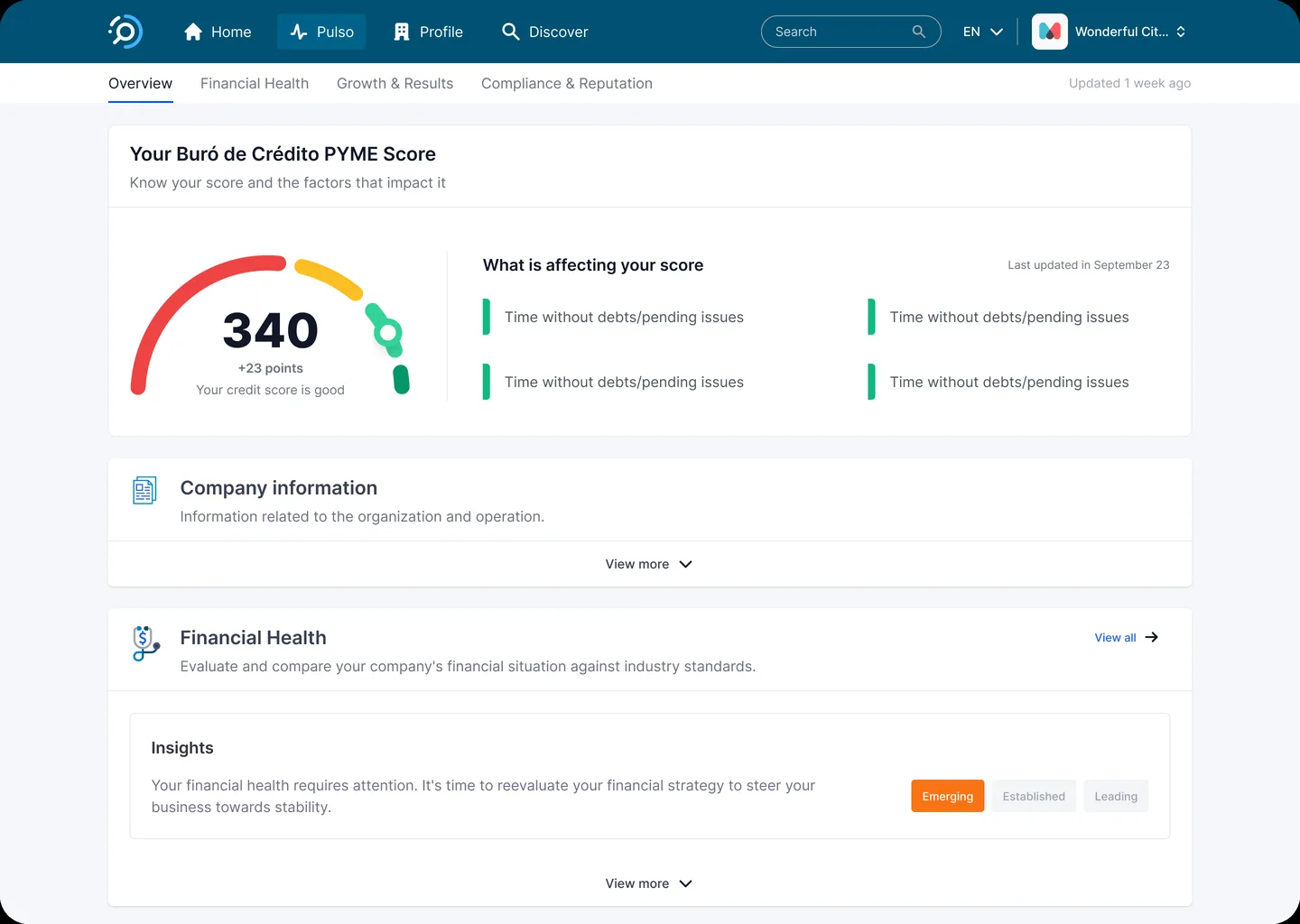Click the Financial Health stethoscope icon
1300x924 pixels.
145,643
